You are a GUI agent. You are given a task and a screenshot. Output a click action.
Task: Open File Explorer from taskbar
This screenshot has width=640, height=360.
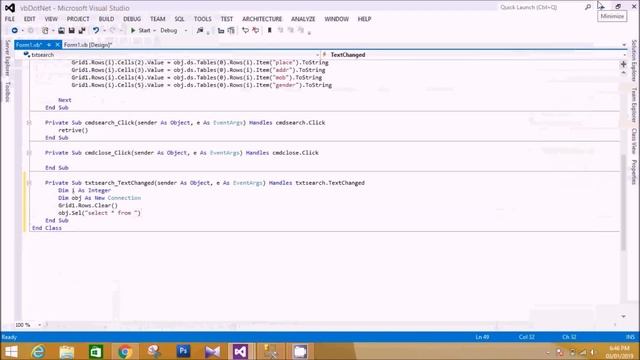coord(67,352)
